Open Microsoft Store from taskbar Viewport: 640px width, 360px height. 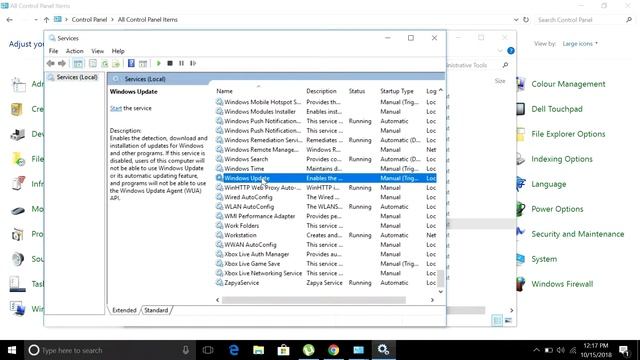point(283,350)
